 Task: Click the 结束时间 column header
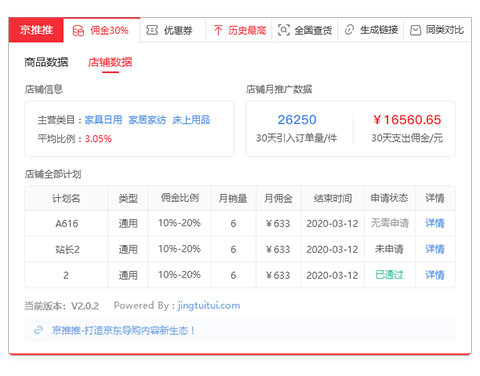[333, 198]
